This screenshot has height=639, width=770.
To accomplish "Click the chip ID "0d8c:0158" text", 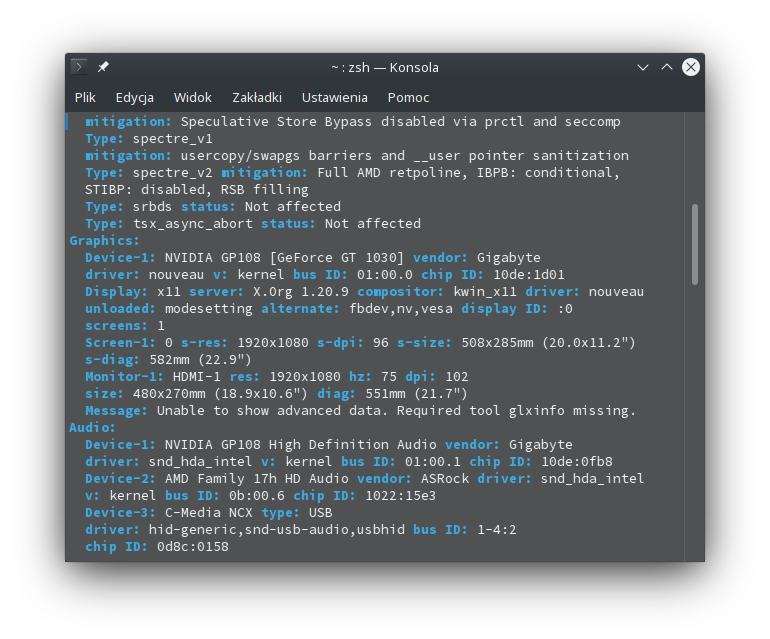I will (192, 546).
